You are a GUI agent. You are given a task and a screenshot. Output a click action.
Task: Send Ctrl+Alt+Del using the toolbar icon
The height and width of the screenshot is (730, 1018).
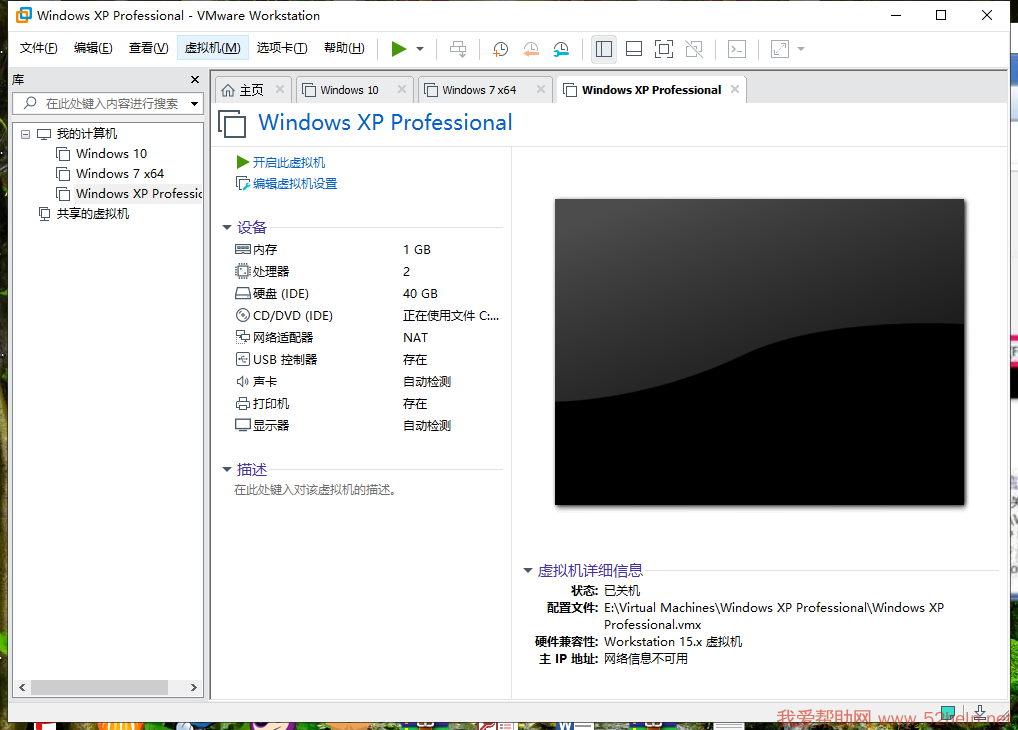[x=458, y=49]
